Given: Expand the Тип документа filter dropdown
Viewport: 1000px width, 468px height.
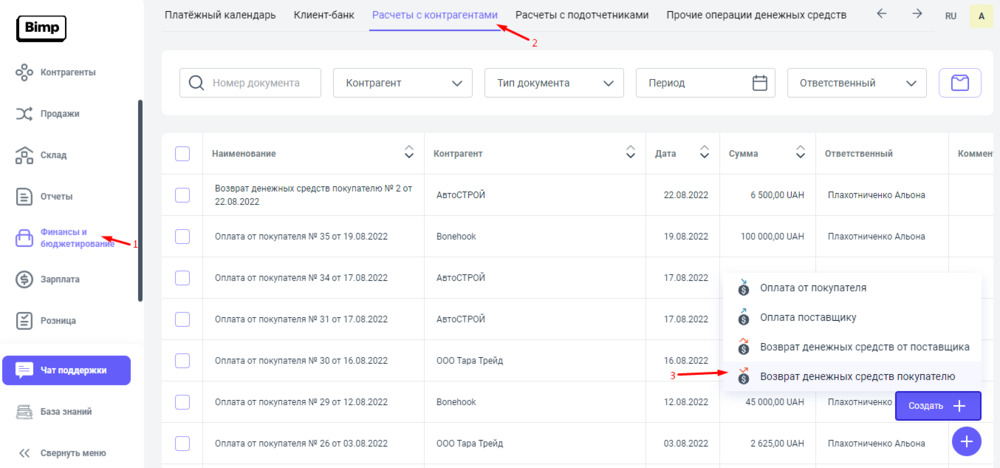Looking at the screenshot, I should 553,83.
